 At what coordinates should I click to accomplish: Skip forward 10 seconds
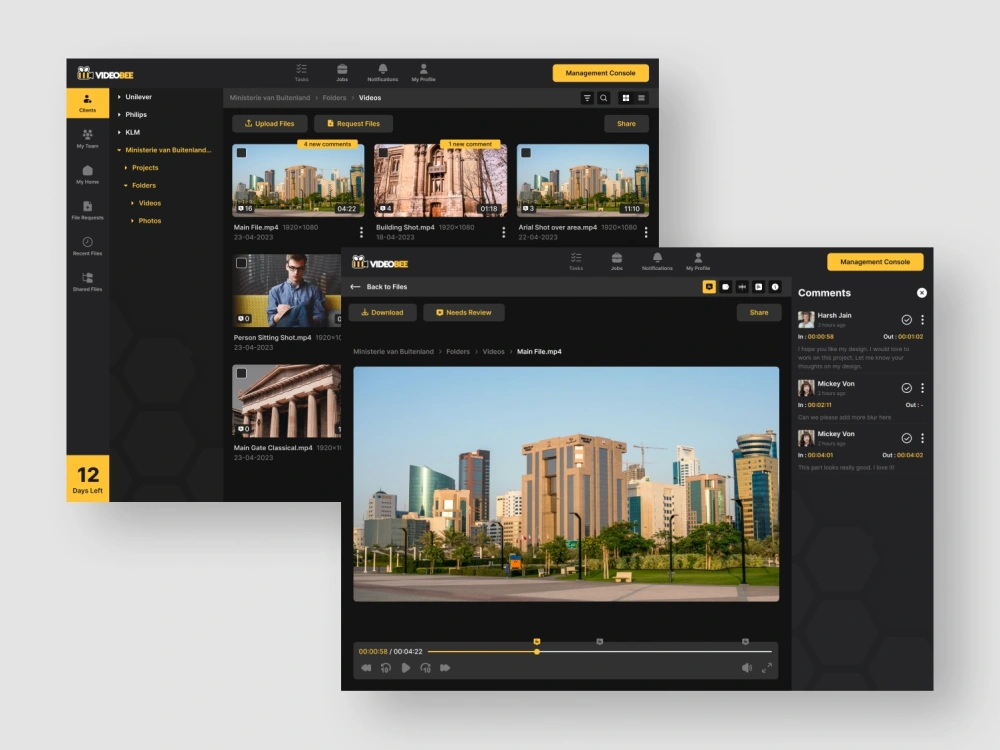click(425, 668)
